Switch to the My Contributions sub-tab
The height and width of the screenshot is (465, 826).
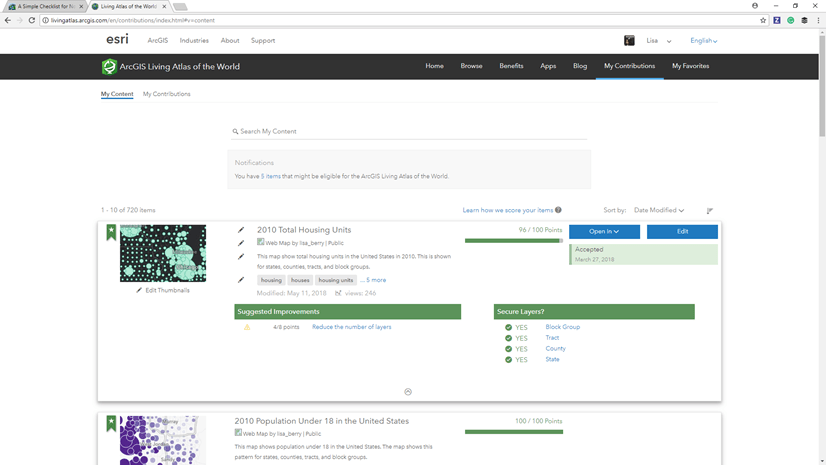(x=166, y=94)
